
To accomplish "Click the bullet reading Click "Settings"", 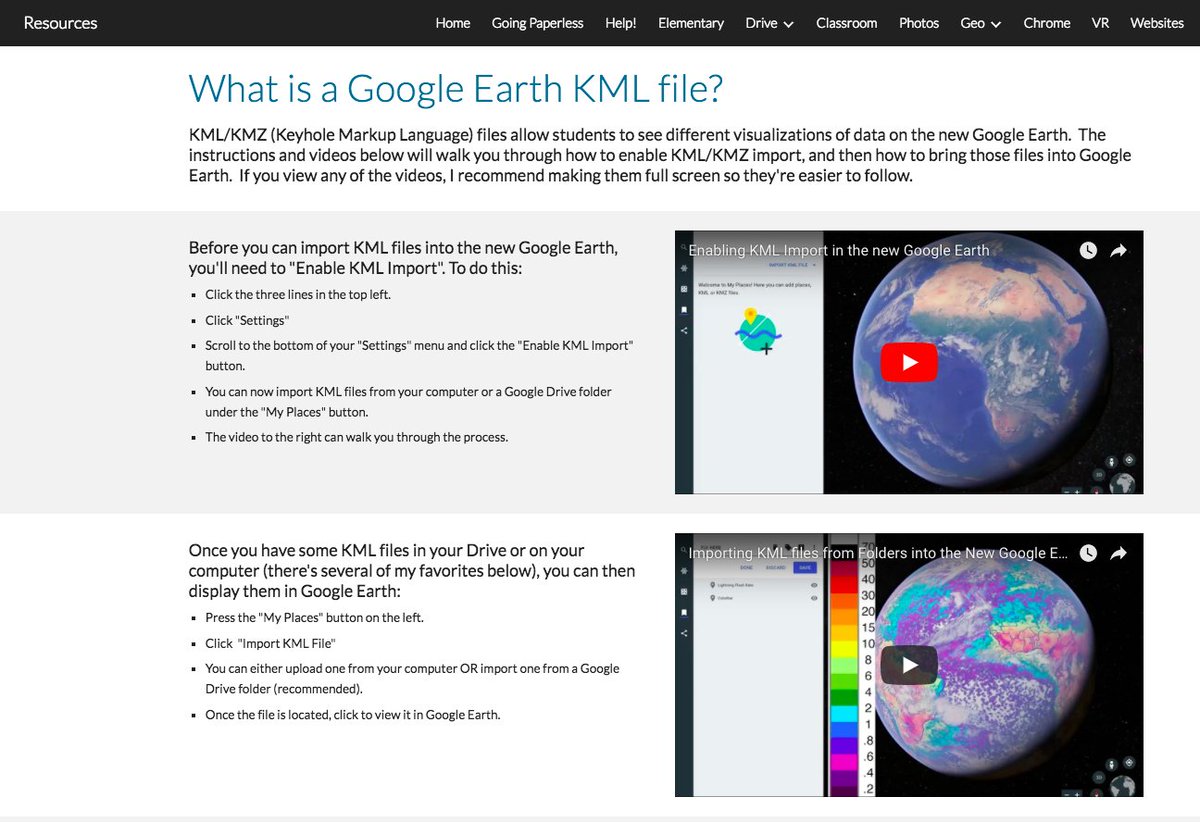I will [247, 321].
